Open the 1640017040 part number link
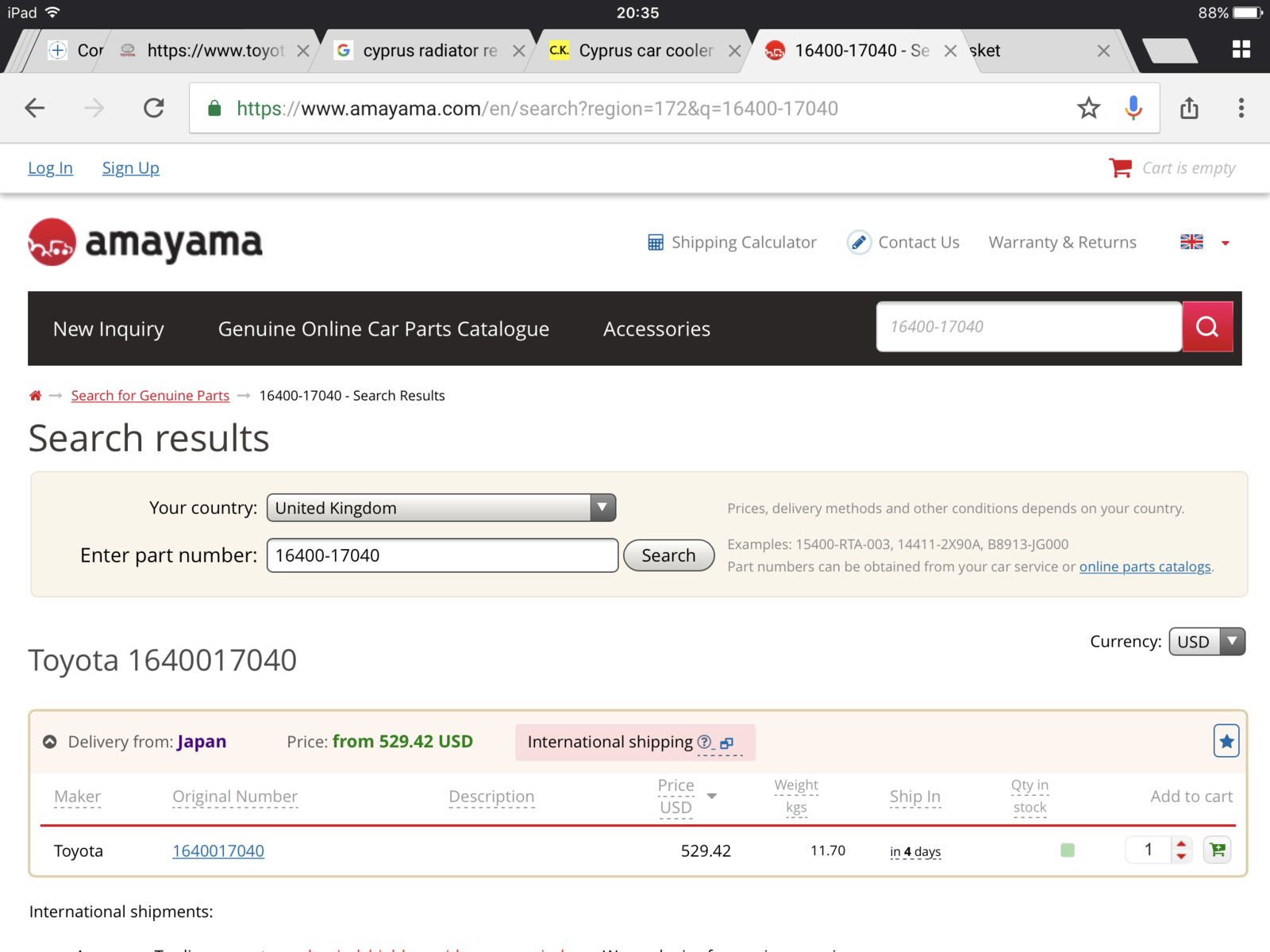The height and width of the screenshot is (952, 1270). [218, 850]
